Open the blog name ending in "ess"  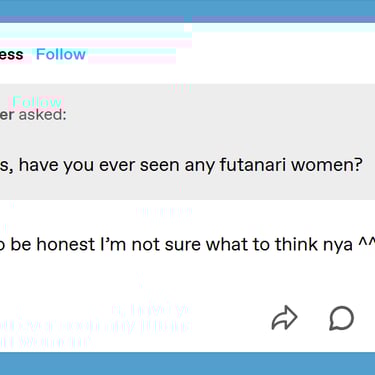coord(11,54)
